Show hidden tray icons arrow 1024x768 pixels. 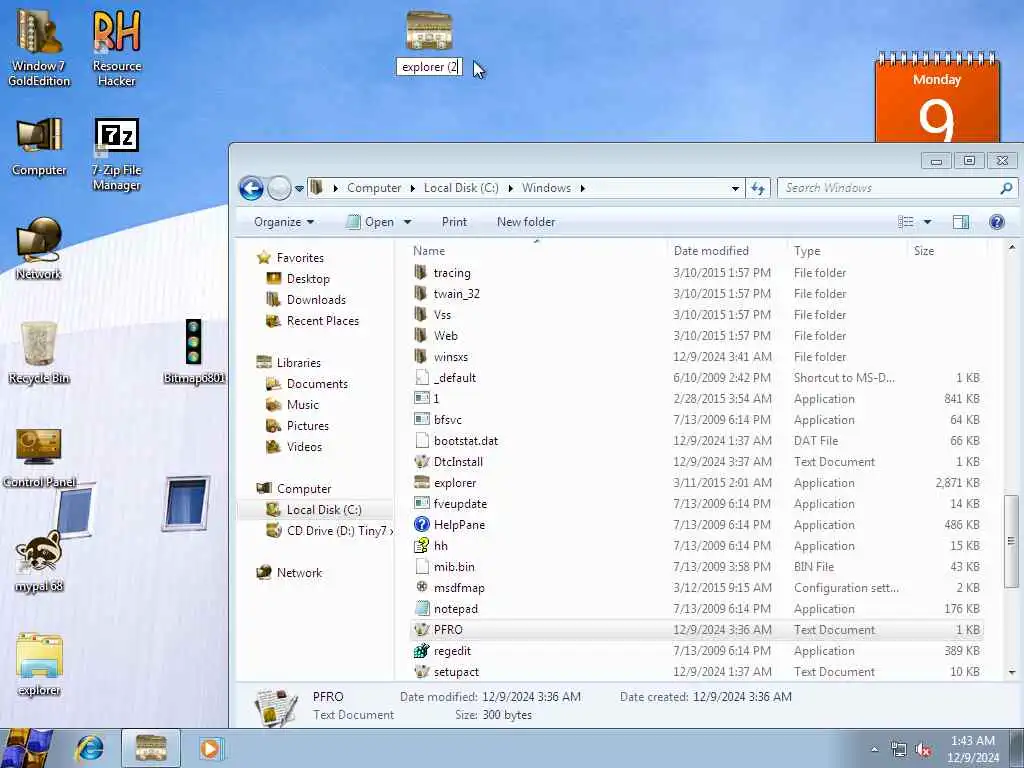(874, 749)
